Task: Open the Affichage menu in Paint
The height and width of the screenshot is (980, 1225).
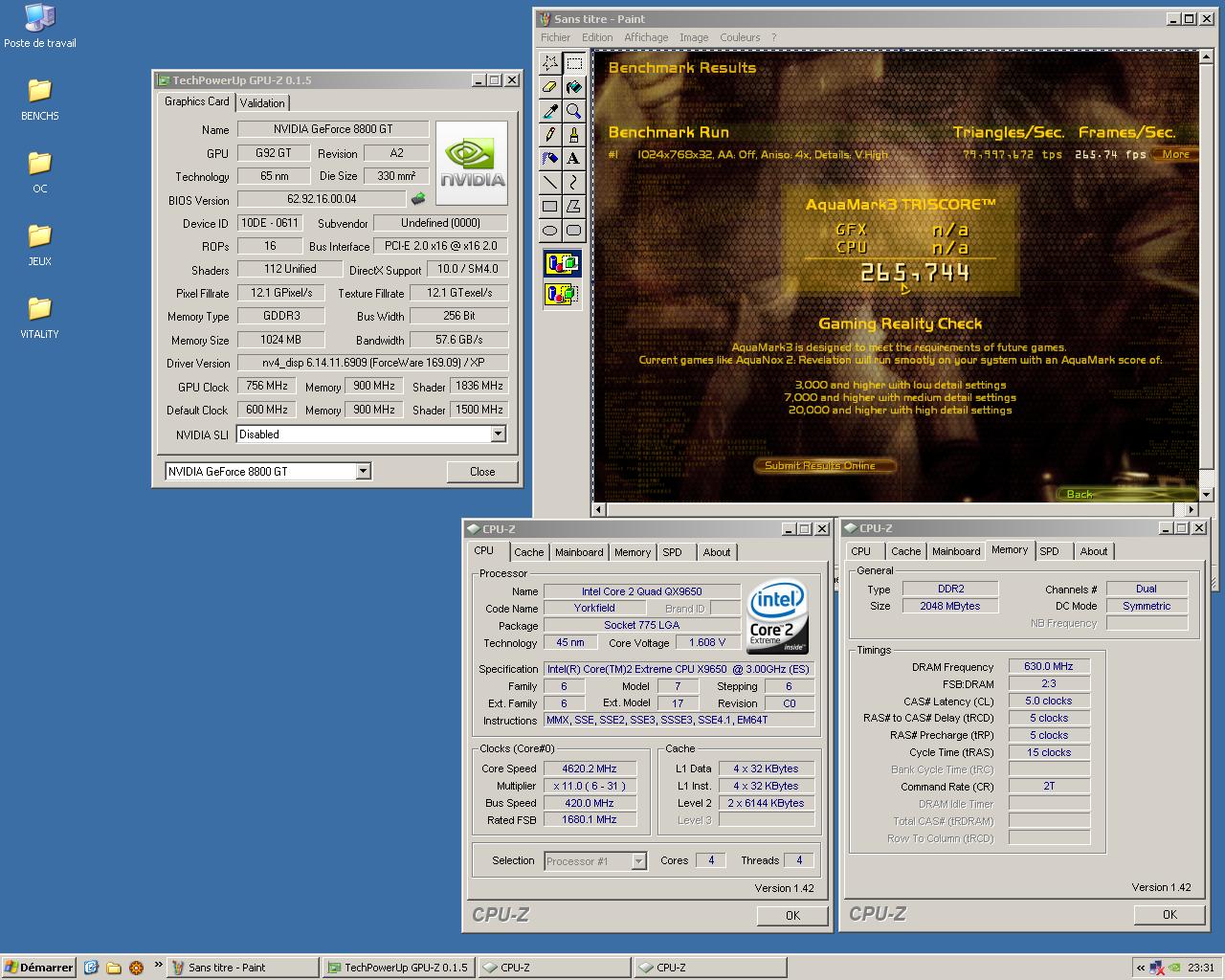Action: [646, 37]
